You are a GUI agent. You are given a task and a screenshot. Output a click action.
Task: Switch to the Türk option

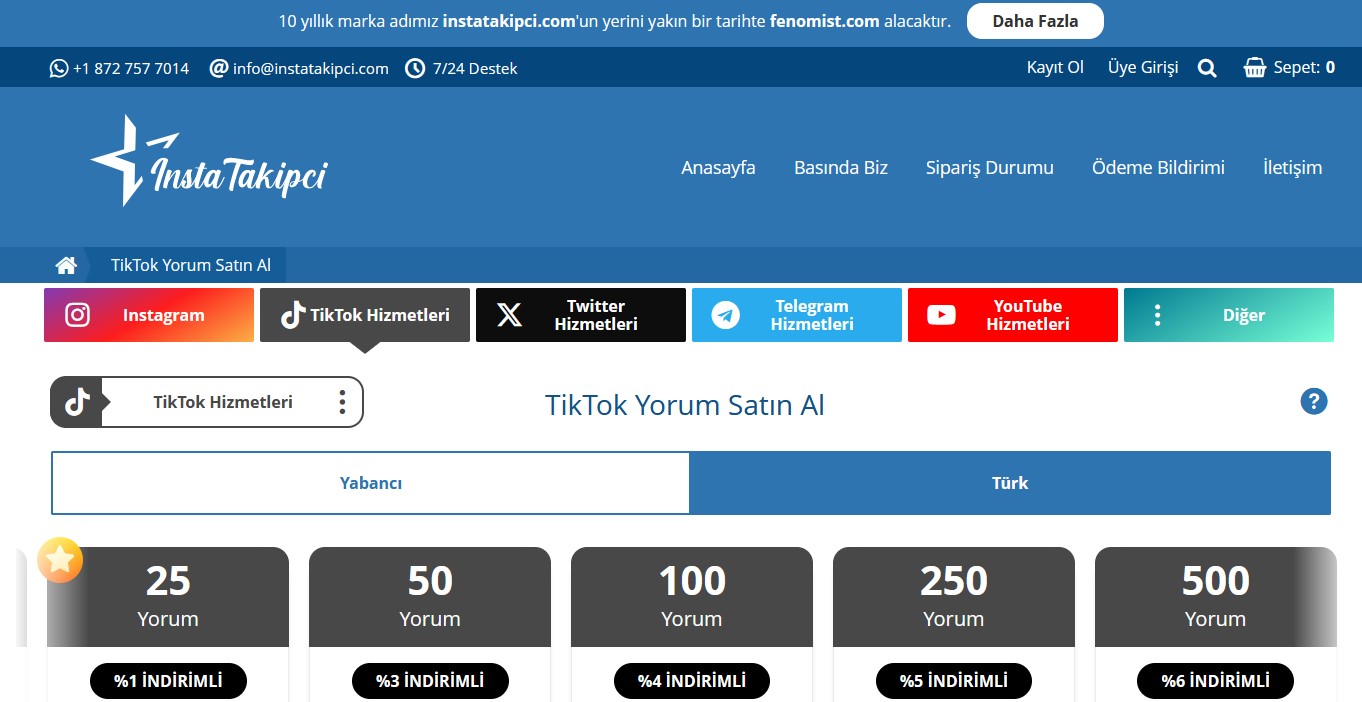(1009, 483)
